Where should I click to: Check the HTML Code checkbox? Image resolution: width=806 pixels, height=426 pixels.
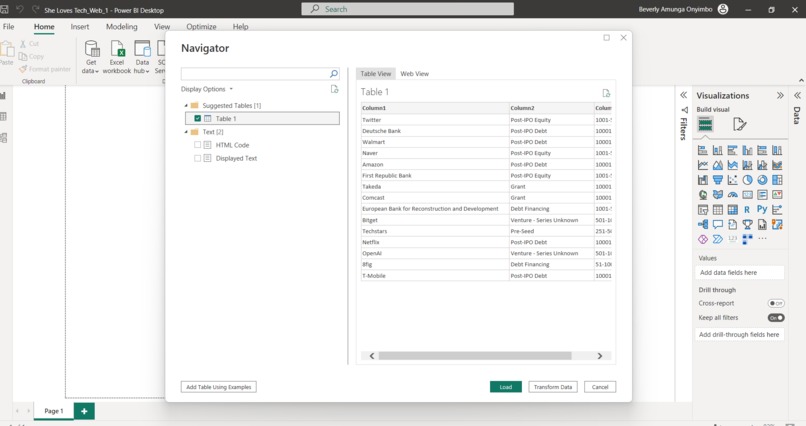pyautogui.click(x=197, y=145)
